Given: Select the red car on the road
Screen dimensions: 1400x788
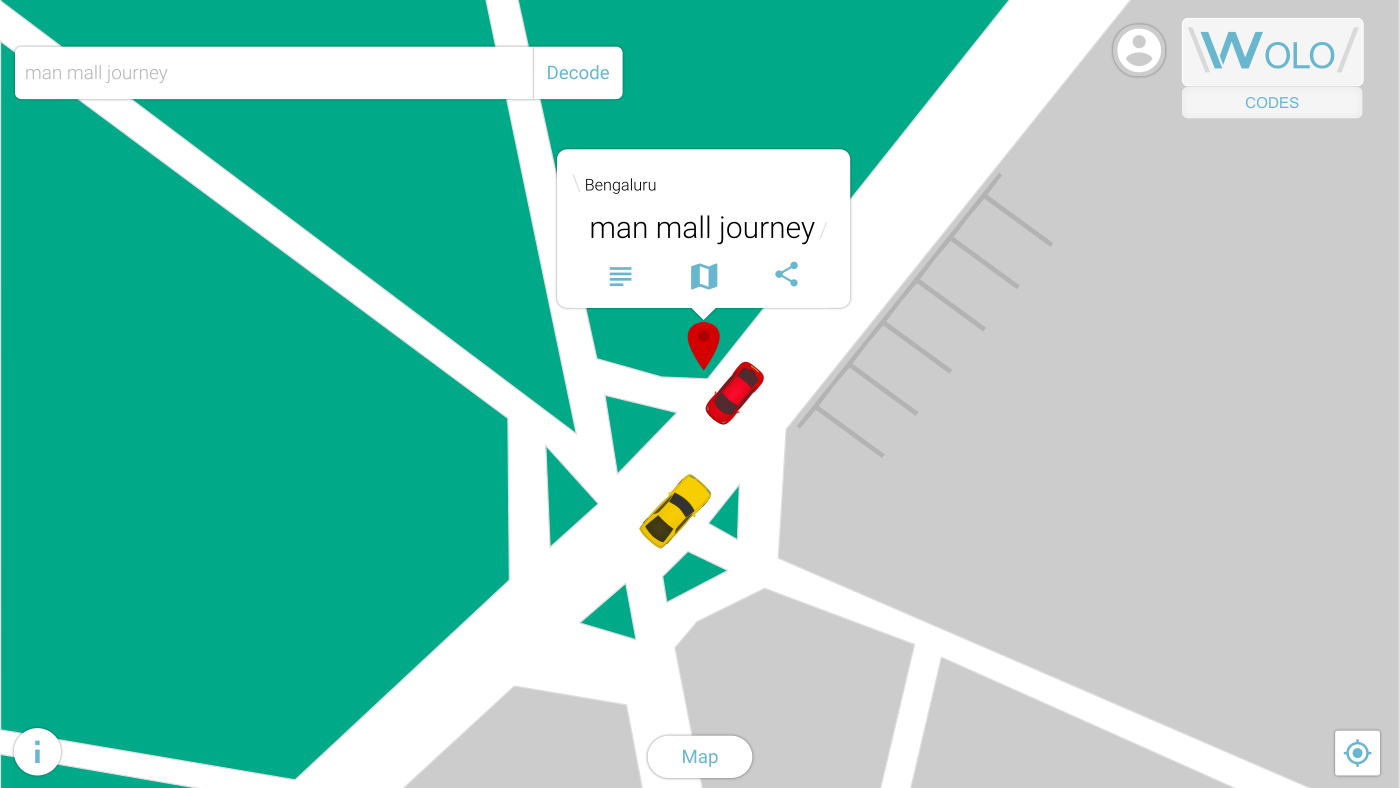Looking at the screenshot, I should [735, 393].
